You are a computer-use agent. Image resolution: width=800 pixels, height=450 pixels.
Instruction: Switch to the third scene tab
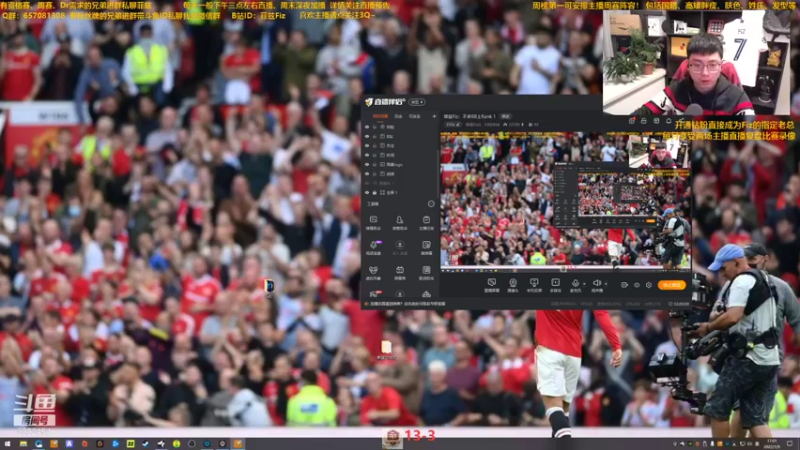414,116
